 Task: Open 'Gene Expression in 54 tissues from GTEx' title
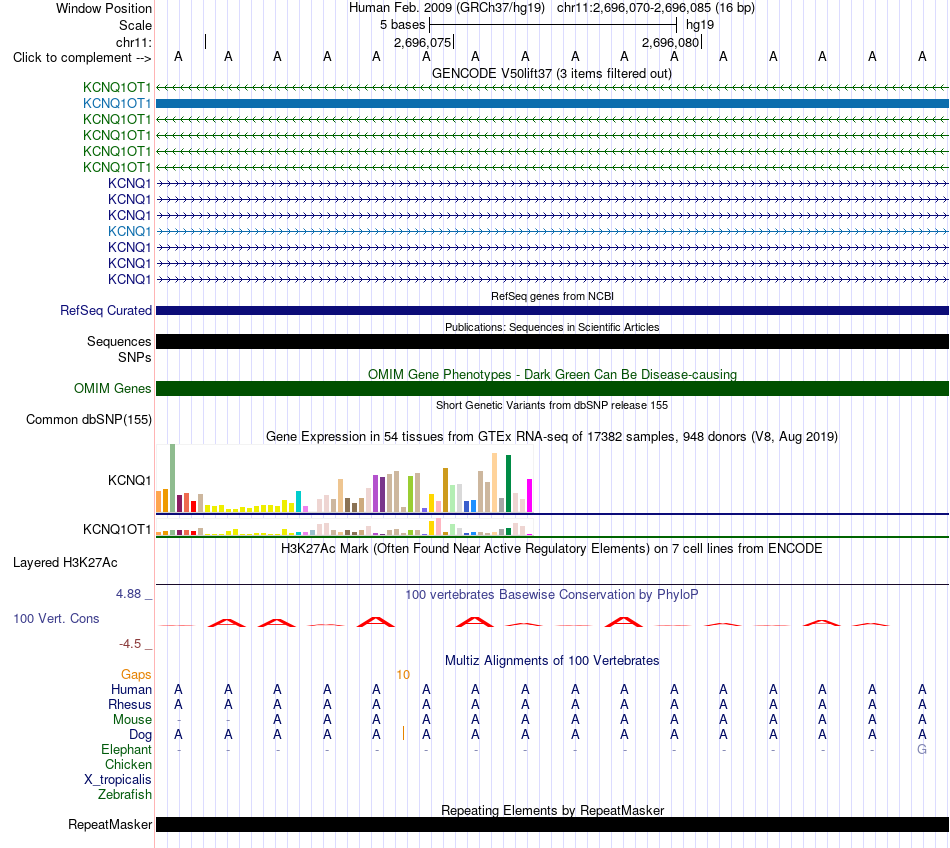552,437
